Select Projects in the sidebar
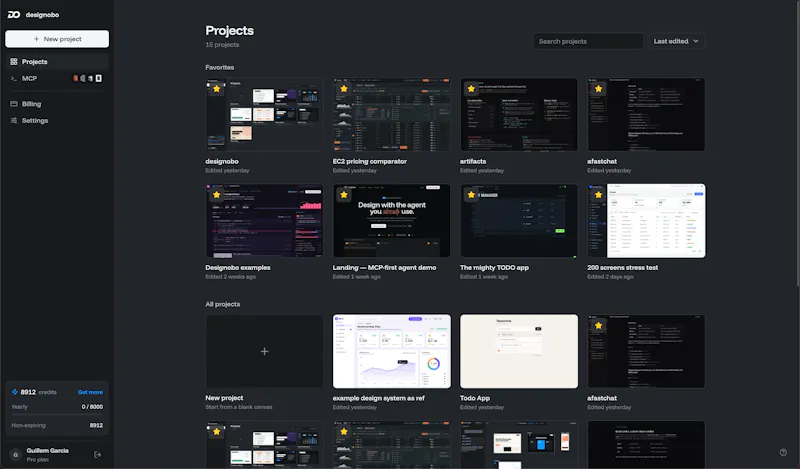 point(57,62)
